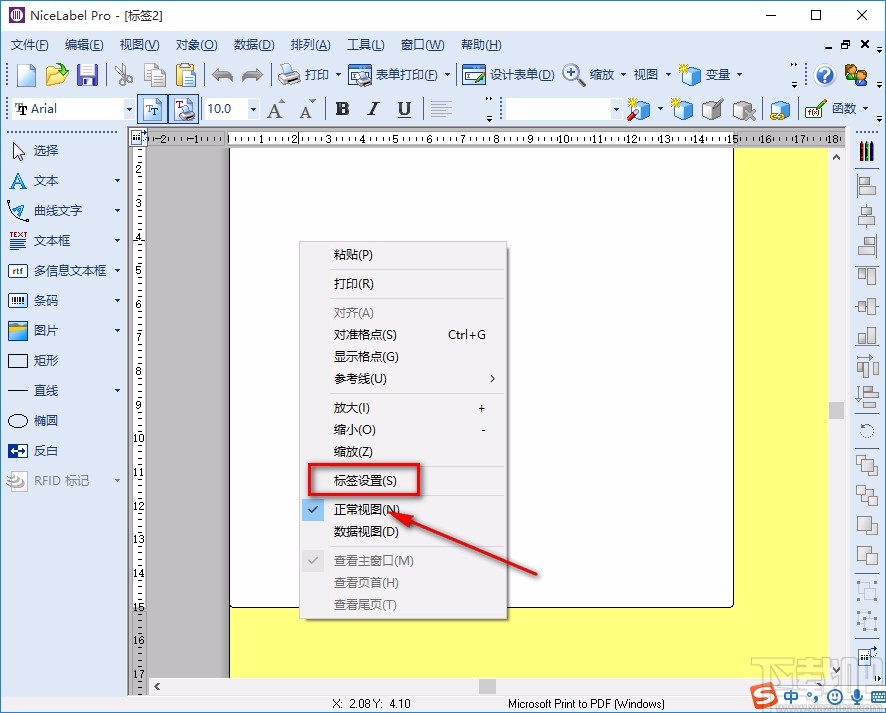The image size is (886, 713).
Task: Click the 表单打印(F) button
Action: pyautogui.click(x=393, y=75)
